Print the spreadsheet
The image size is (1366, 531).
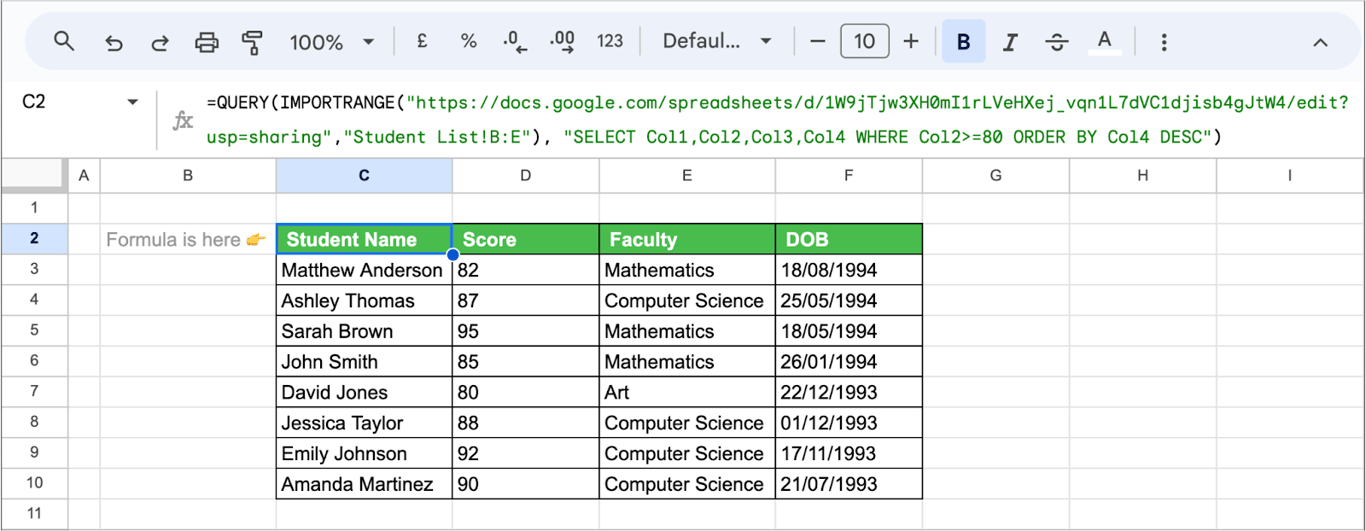[206, 42]
